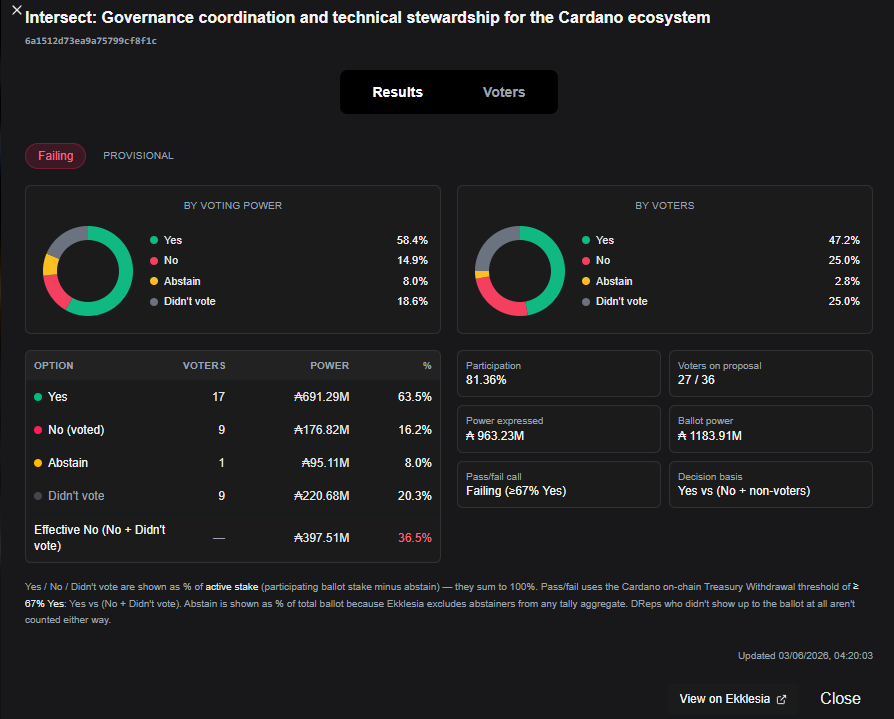The height and width of the screenshot is (719, 894).
Task: Click the PROVISIONAL label
Action: coord(138,156)
